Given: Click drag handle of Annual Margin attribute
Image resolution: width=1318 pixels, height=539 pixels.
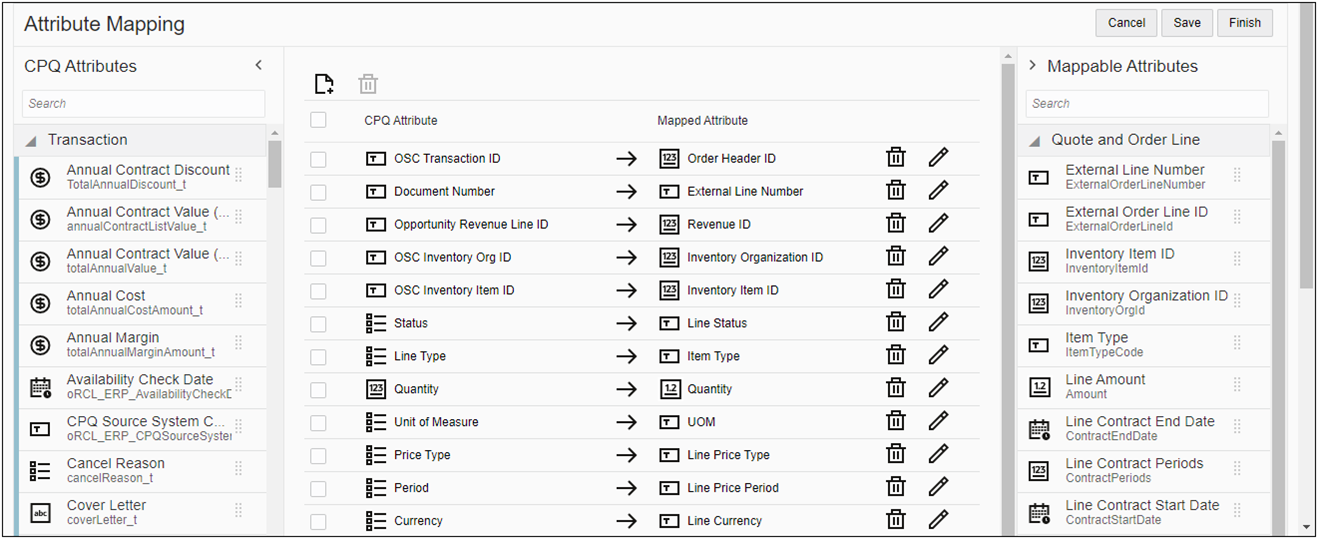Looking at the screenshot, I should point(238,343).
